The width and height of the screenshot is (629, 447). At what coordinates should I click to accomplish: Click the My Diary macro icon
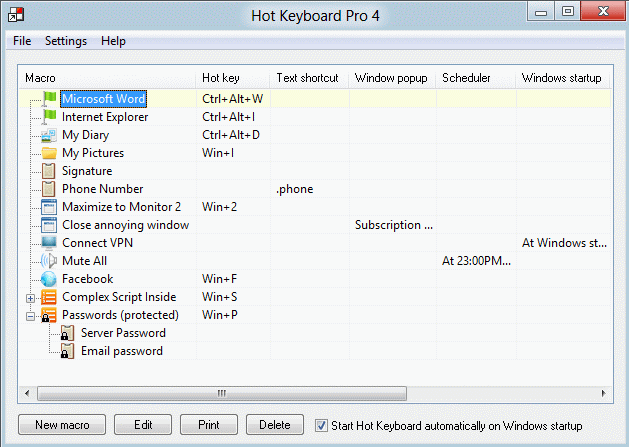[x=49, y=135]
